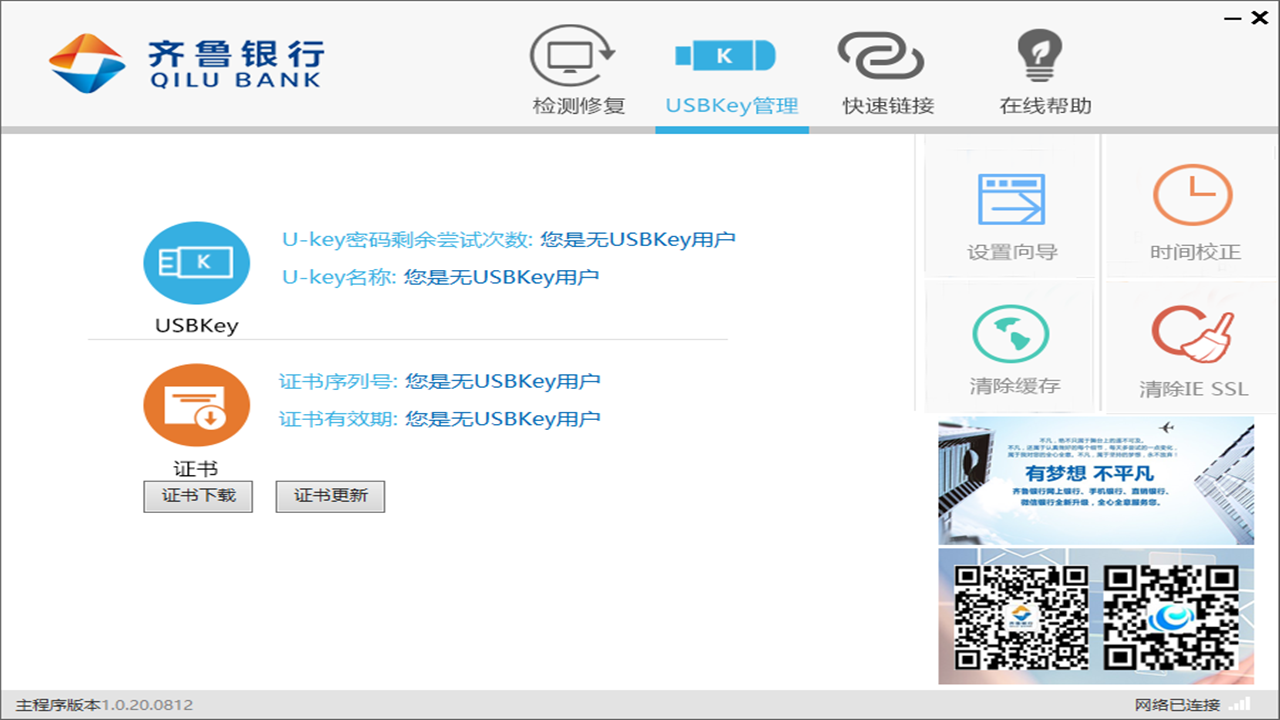The width and height of the screenshot is (1280, 720).
Task: Open 在线帮助 via the lightbulb icon
Action: [x=1041, y=55]
